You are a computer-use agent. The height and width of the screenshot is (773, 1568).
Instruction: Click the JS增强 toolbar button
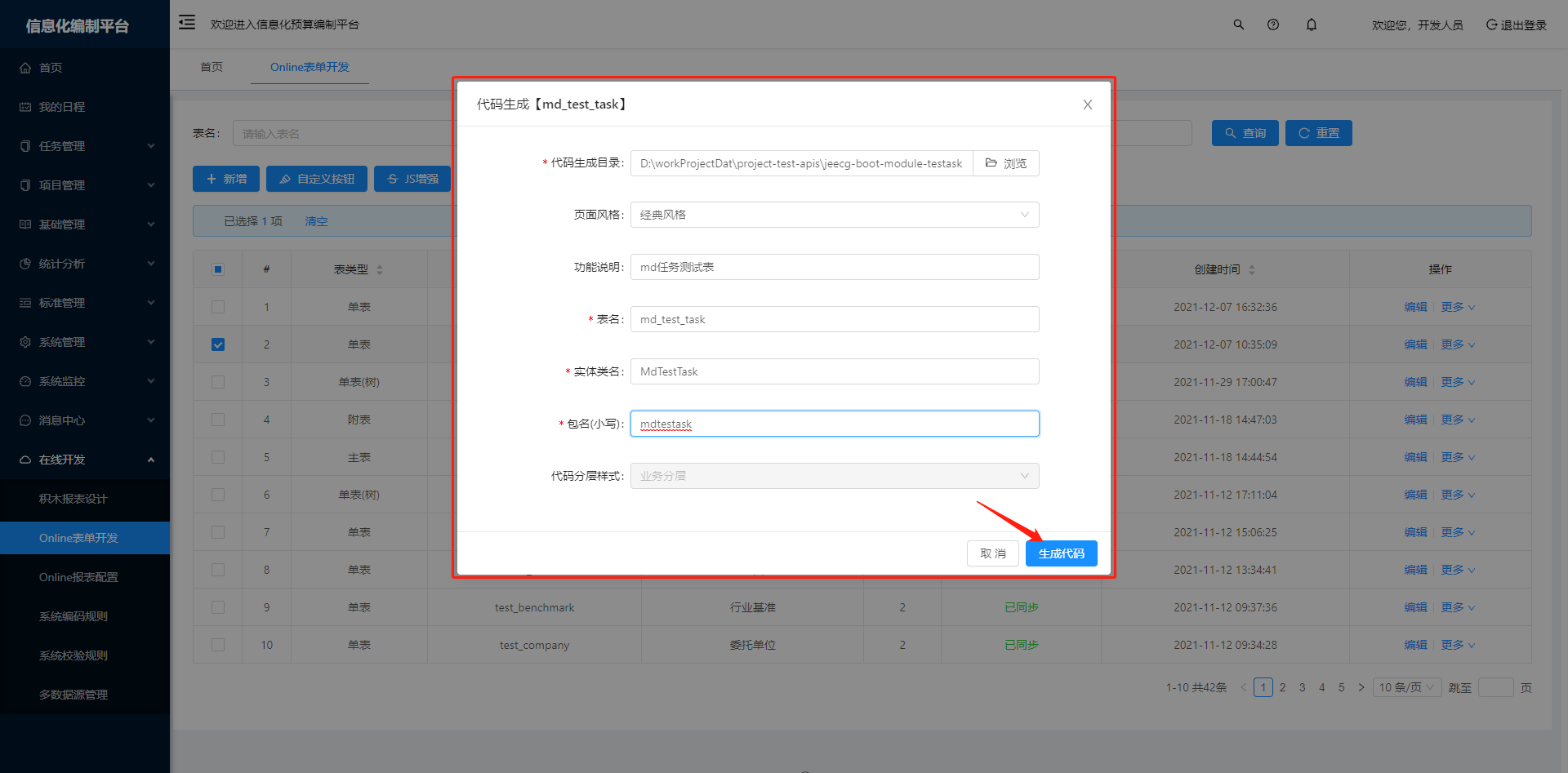pyautogui.click(x=412, y=179)
